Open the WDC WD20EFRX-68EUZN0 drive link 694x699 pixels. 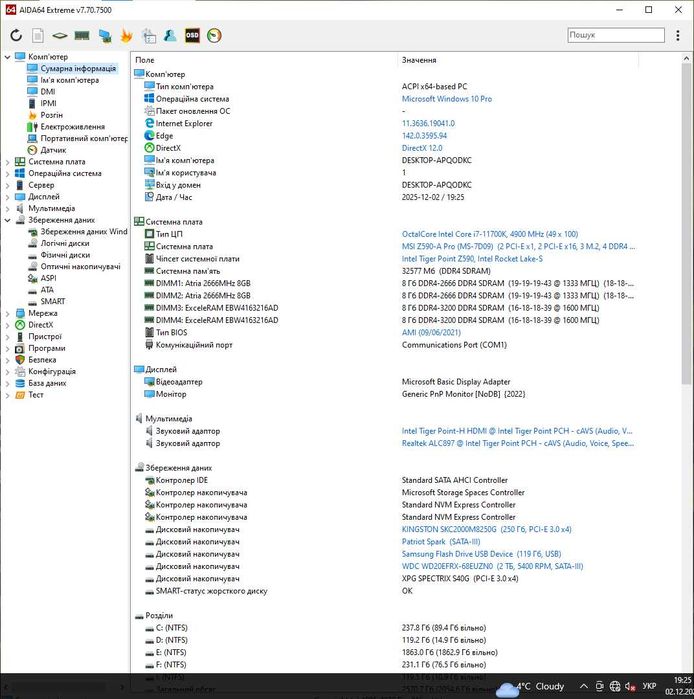pyautogui.click(x=492, y=566)
